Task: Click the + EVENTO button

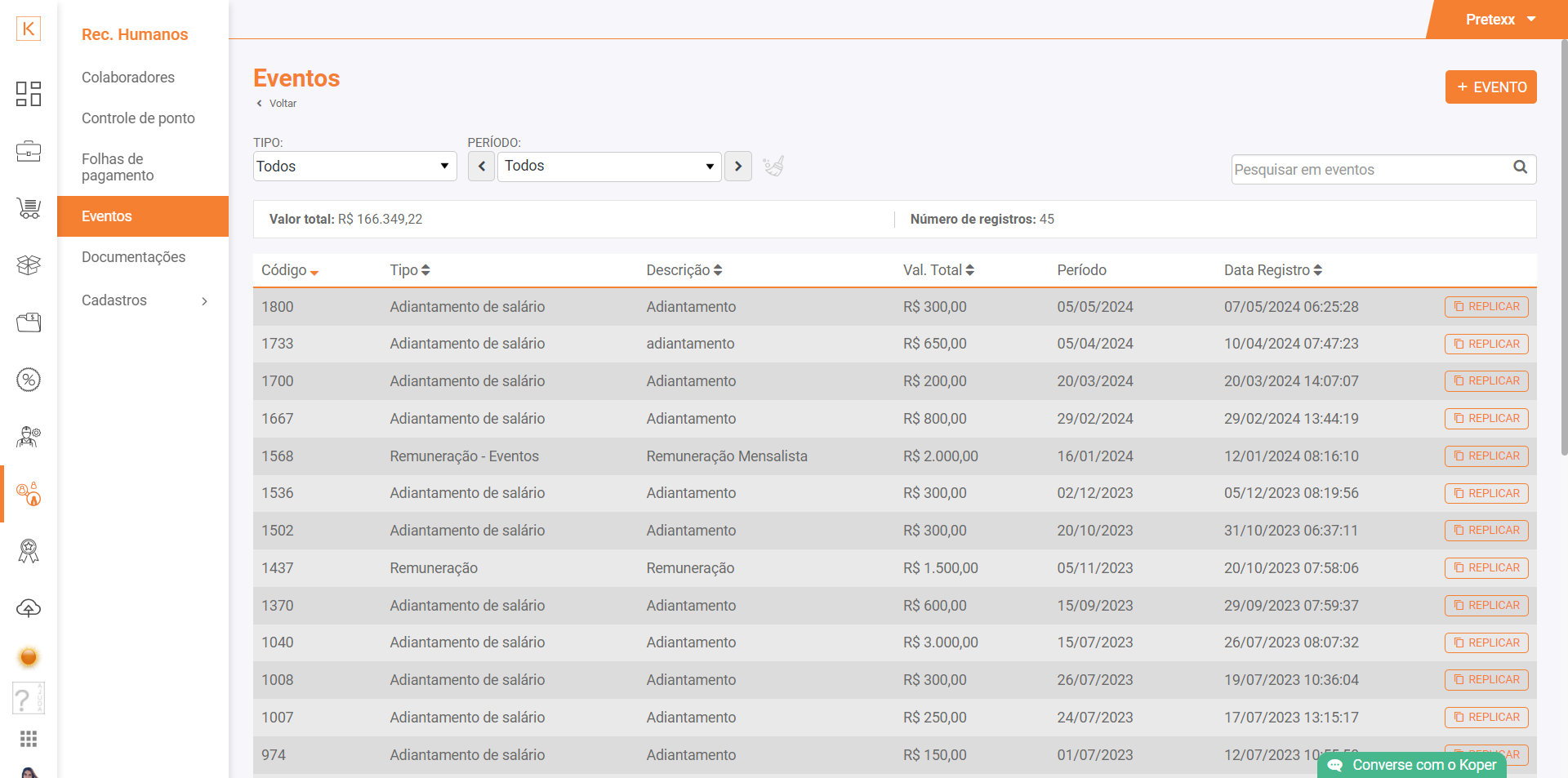Action: (1490, 87)
